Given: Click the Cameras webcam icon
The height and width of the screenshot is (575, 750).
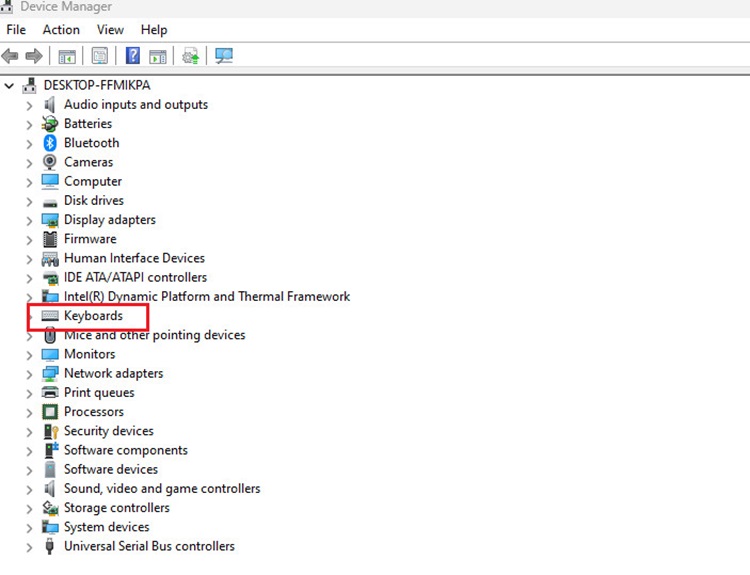Looking at the screenshot, I should click(50, 162).
